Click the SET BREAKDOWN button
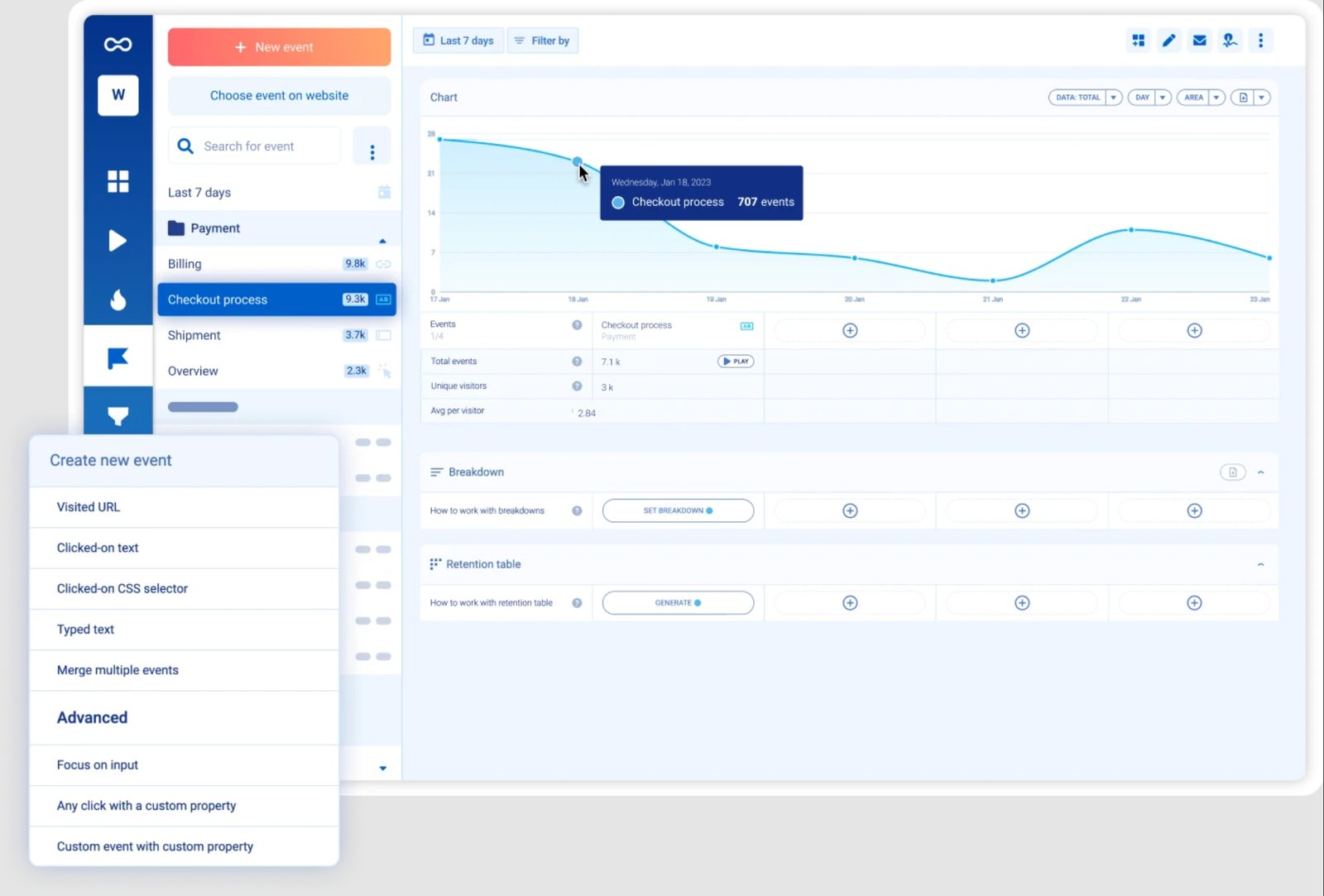 click(677, 510)
